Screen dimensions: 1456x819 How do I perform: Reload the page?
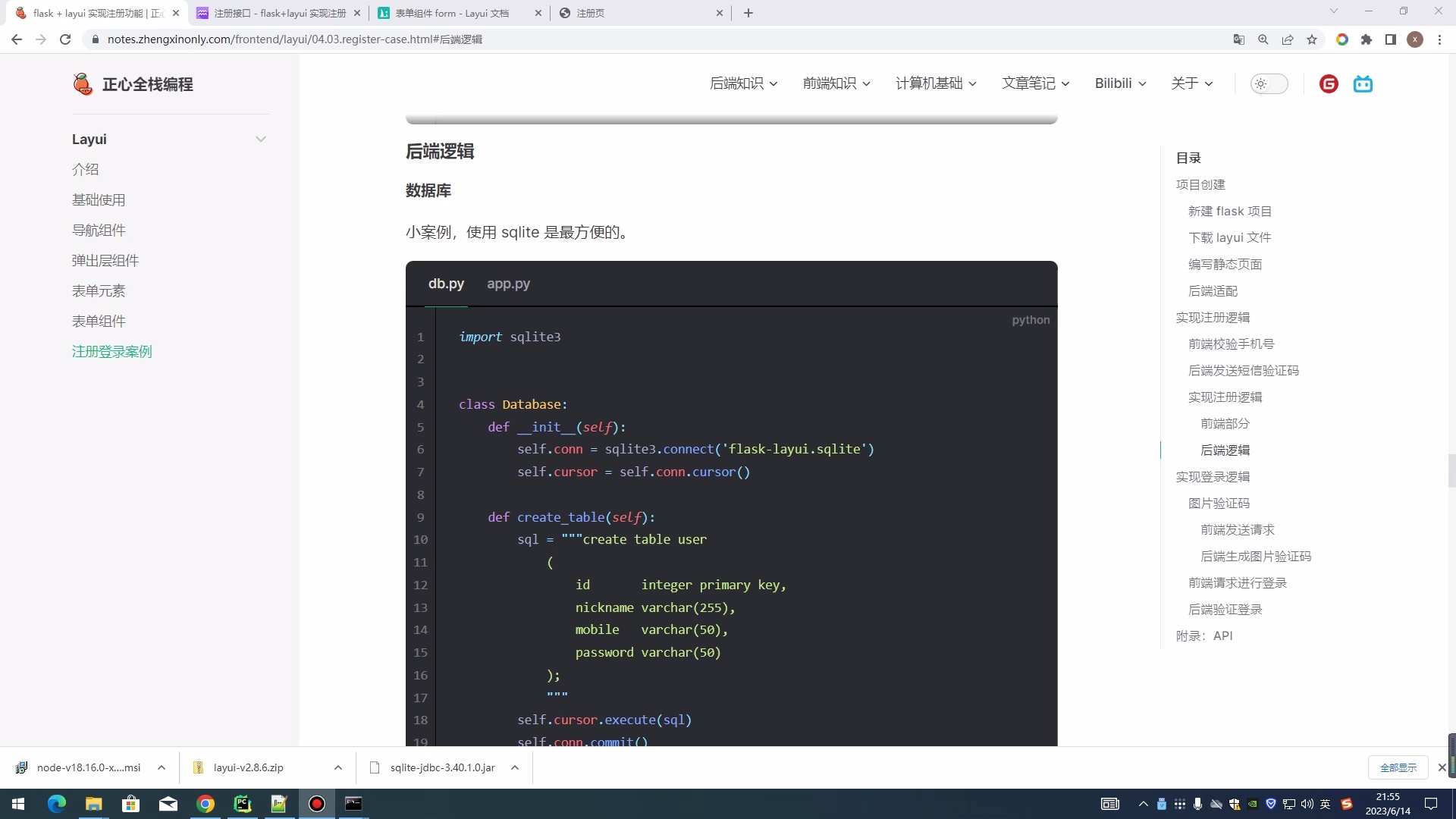(65, 39)
